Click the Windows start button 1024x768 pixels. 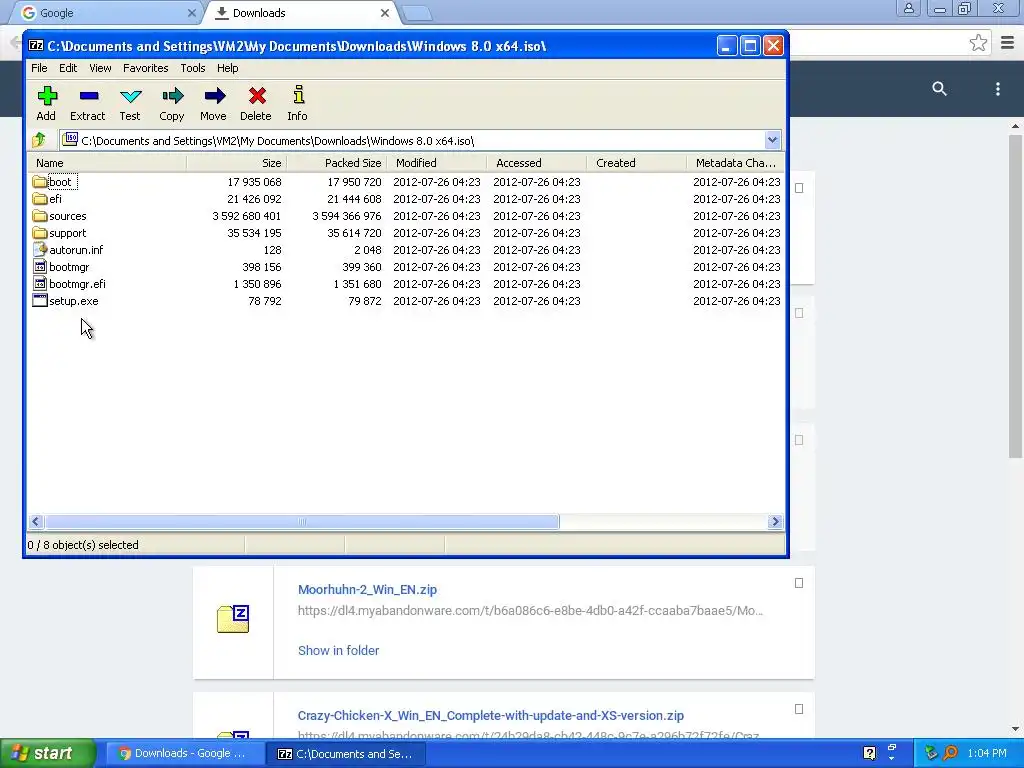pyautogui.click(x=48, y=753)
